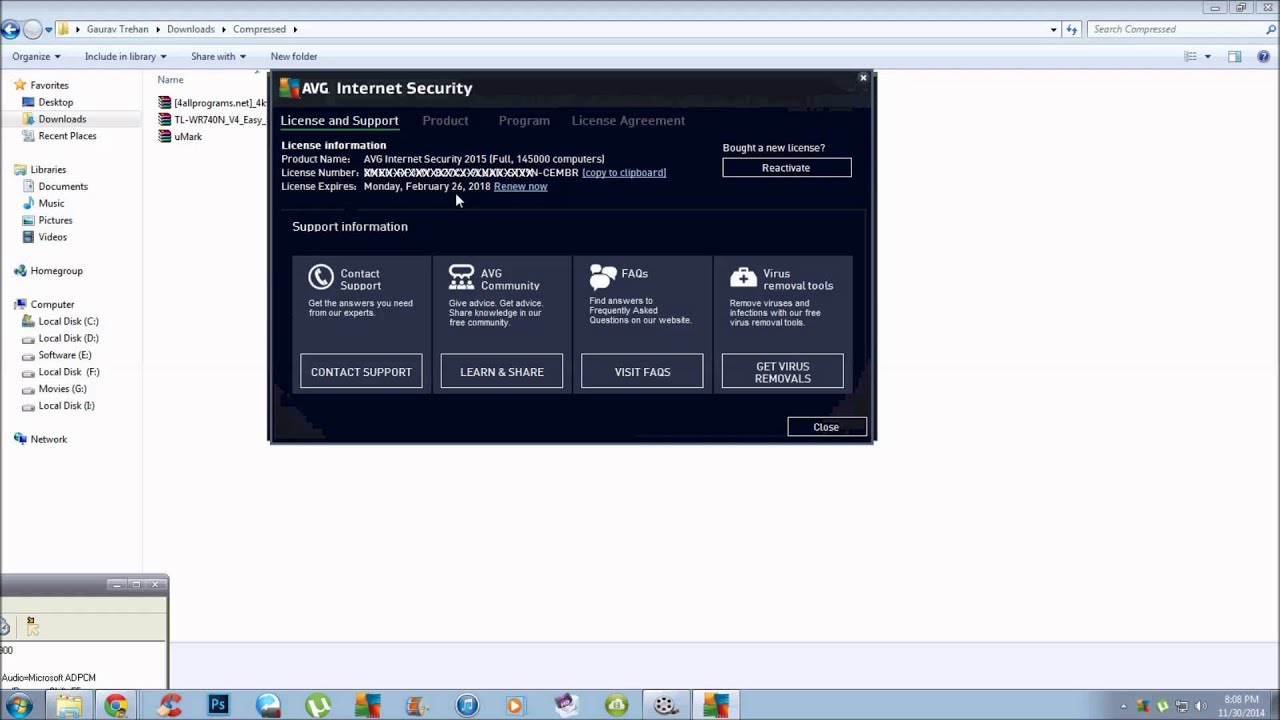This screenshot has height=720, width=1280.
Task: Click the AVG logo in dialog title
Action: click(x=305, y=88)
